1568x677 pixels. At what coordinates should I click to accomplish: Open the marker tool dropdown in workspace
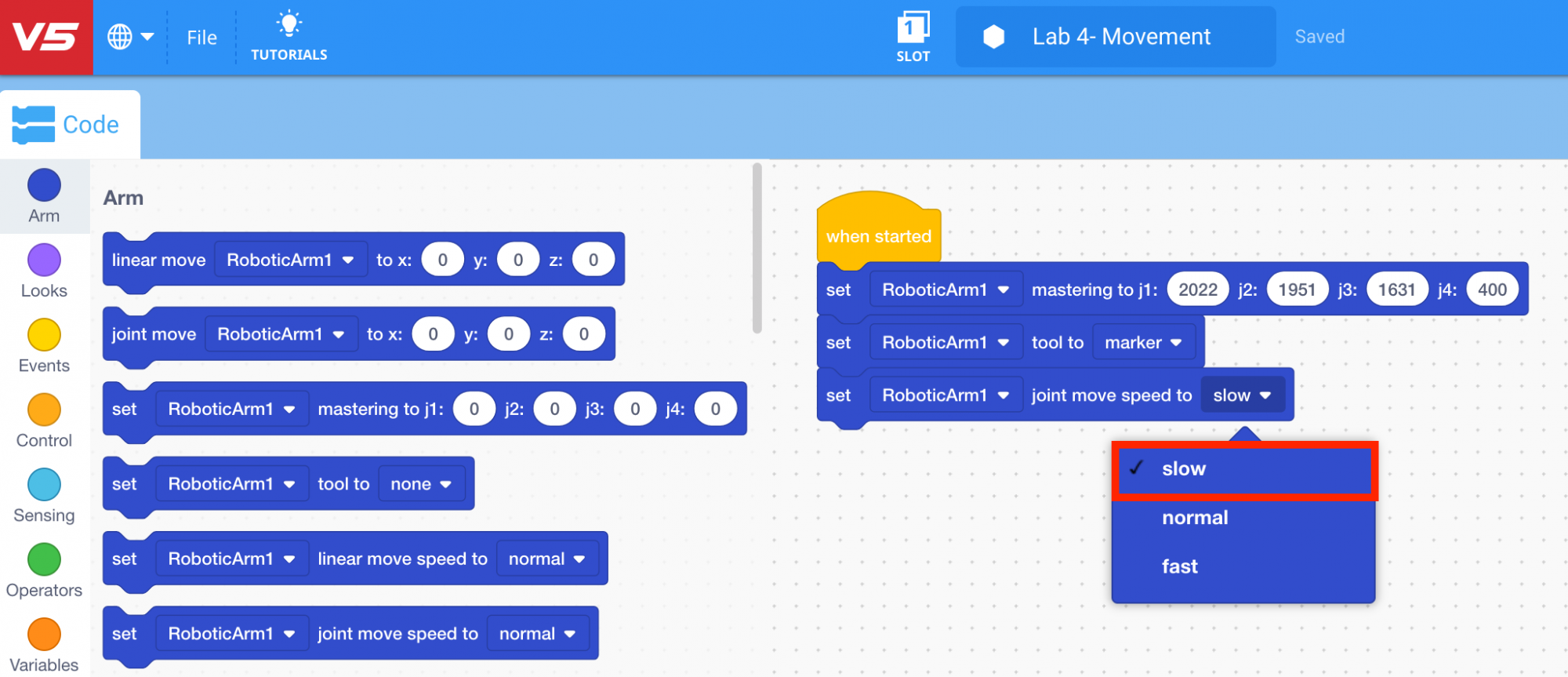[1143, 343]
